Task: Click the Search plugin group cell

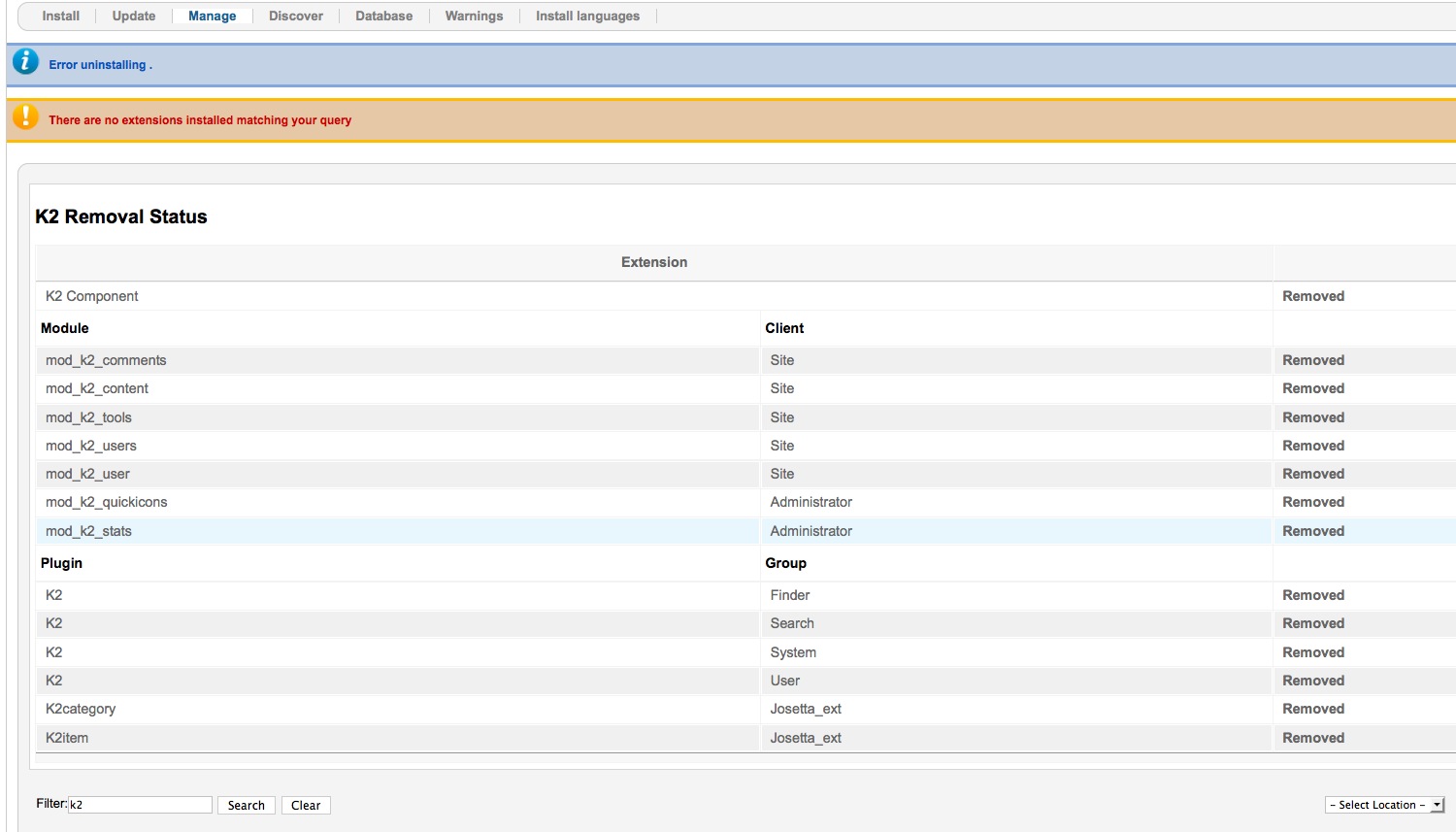Action: (x=792, y=623)
